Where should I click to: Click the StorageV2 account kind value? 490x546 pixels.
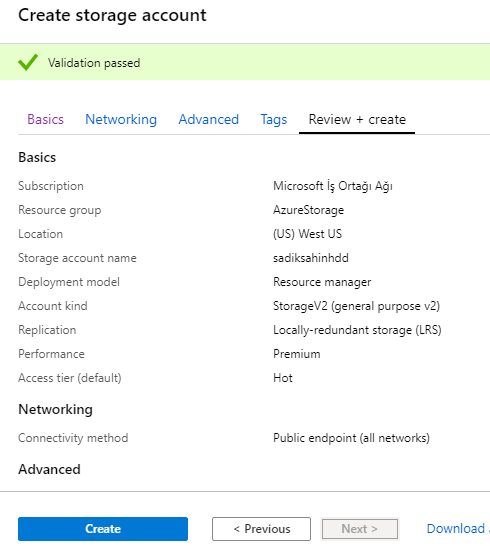(x=356, y=306)
